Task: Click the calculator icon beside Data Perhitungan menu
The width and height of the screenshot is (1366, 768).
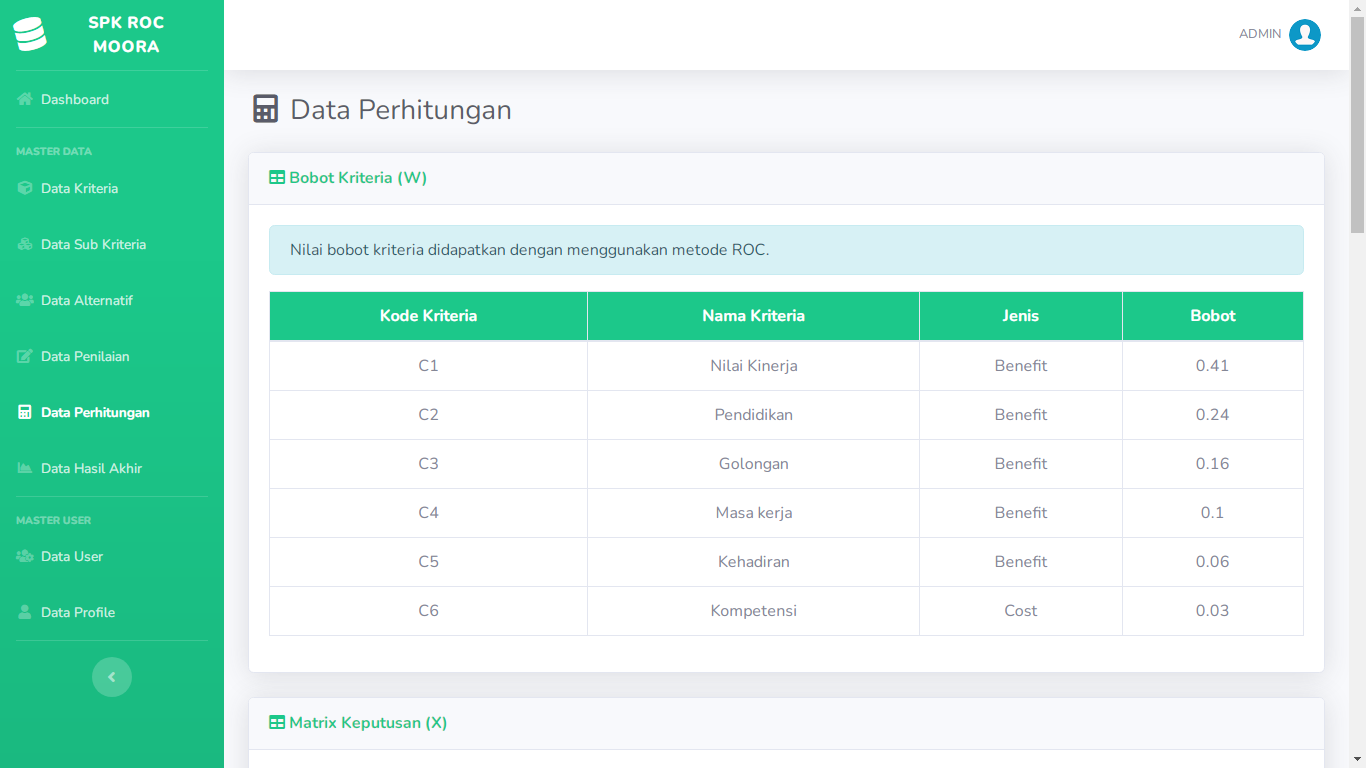Action: pyautogui.click(x=25, y=412)
